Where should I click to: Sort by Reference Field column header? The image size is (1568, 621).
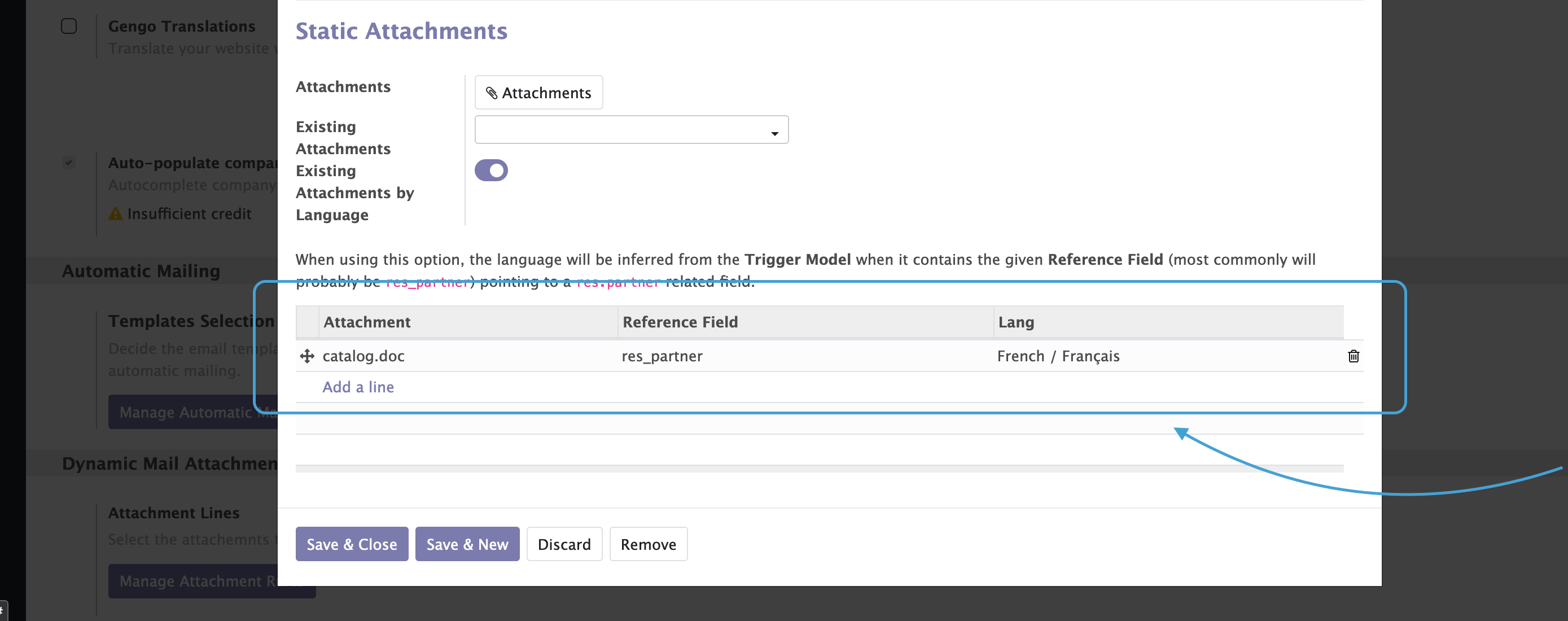(x=680, y=322)
